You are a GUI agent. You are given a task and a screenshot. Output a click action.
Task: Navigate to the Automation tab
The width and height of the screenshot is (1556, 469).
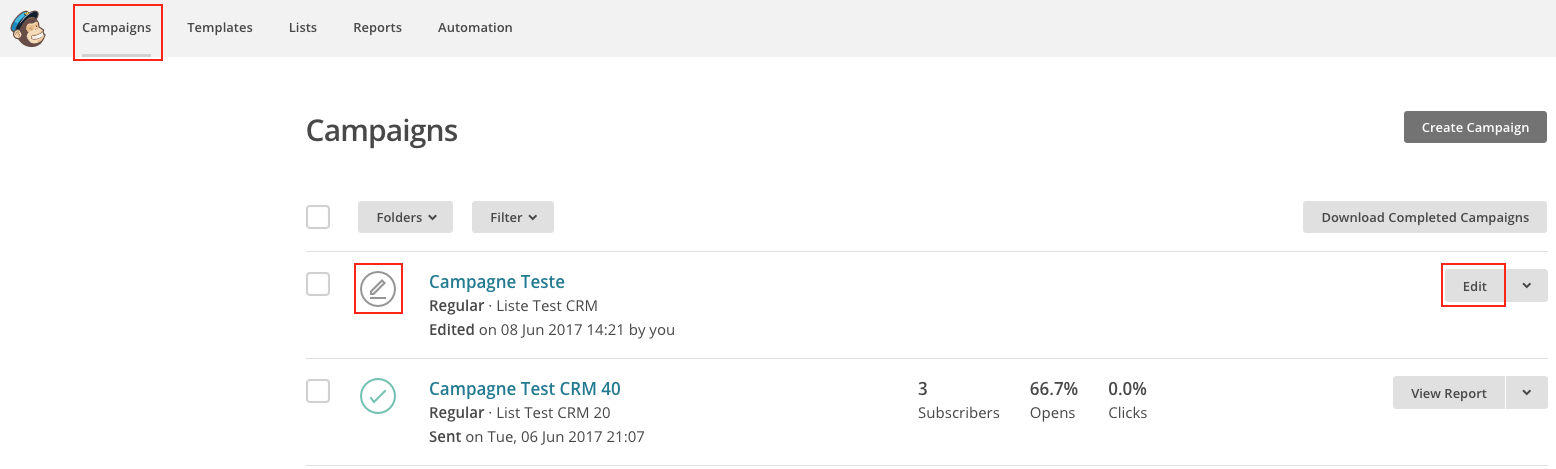click(x=475, y=28)
